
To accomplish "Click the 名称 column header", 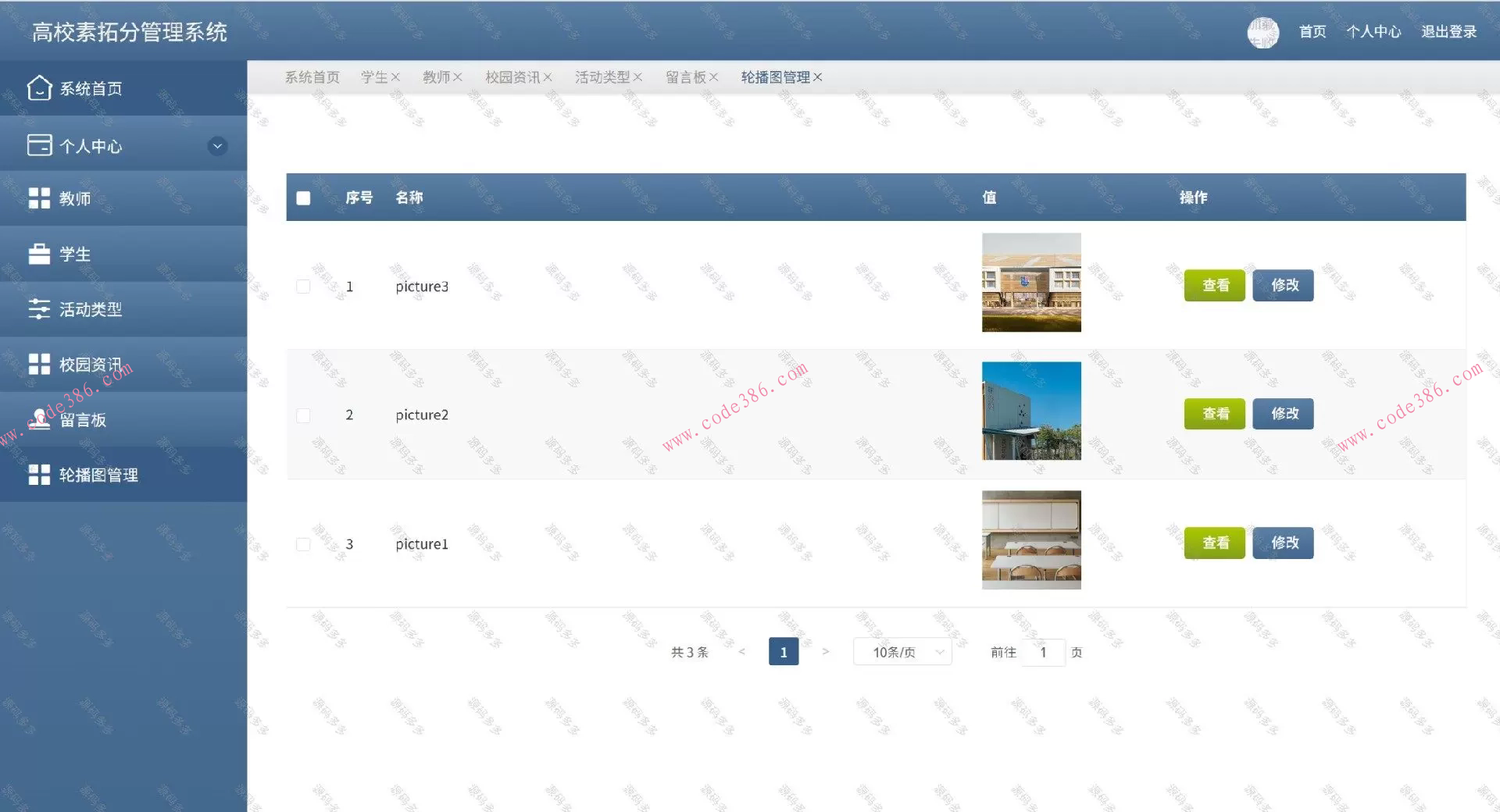I will pyautogui.click(x=409, y=198).
